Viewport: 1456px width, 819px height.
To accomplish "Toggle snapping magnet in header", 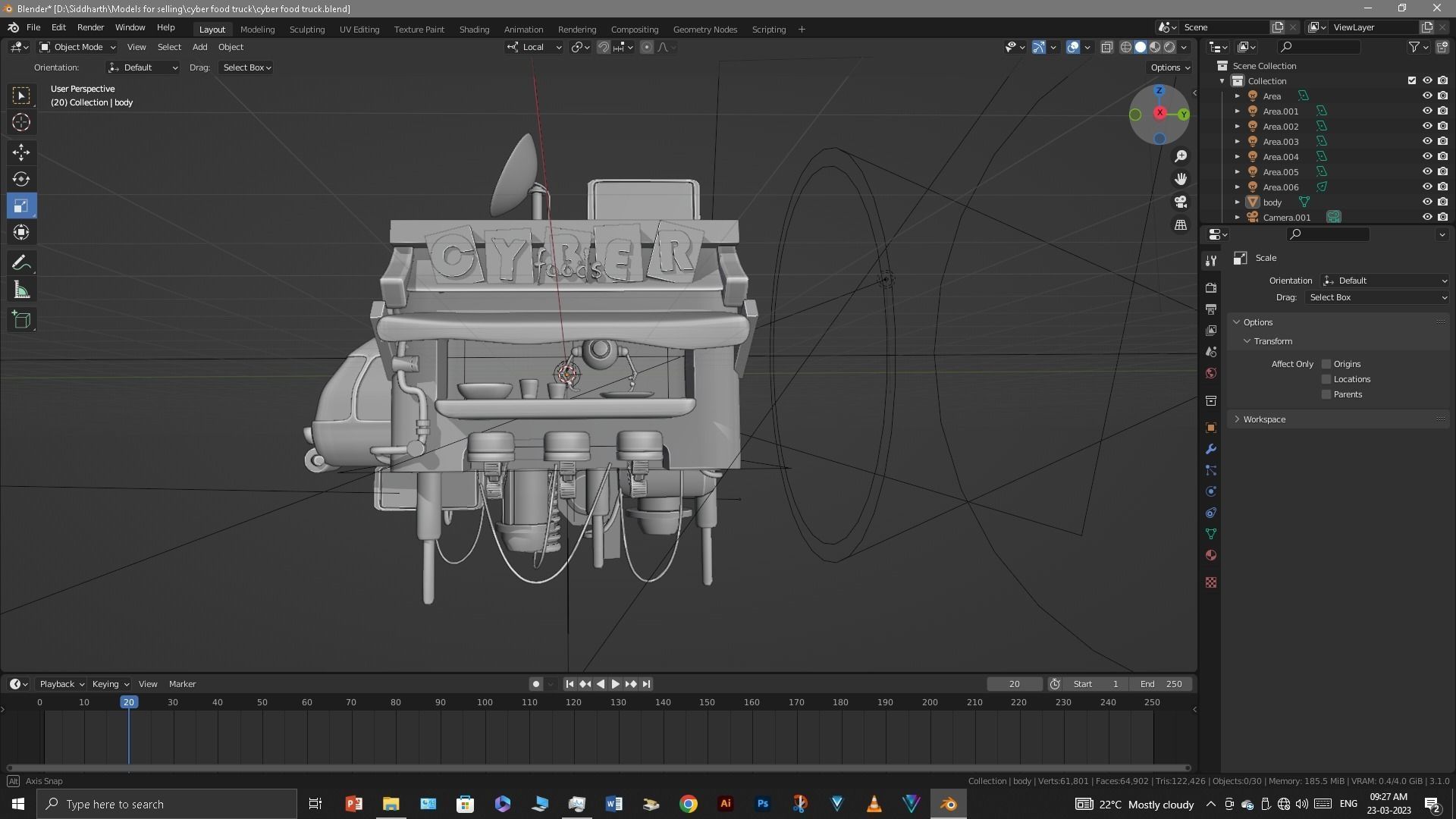I will (x=604, y=47).
